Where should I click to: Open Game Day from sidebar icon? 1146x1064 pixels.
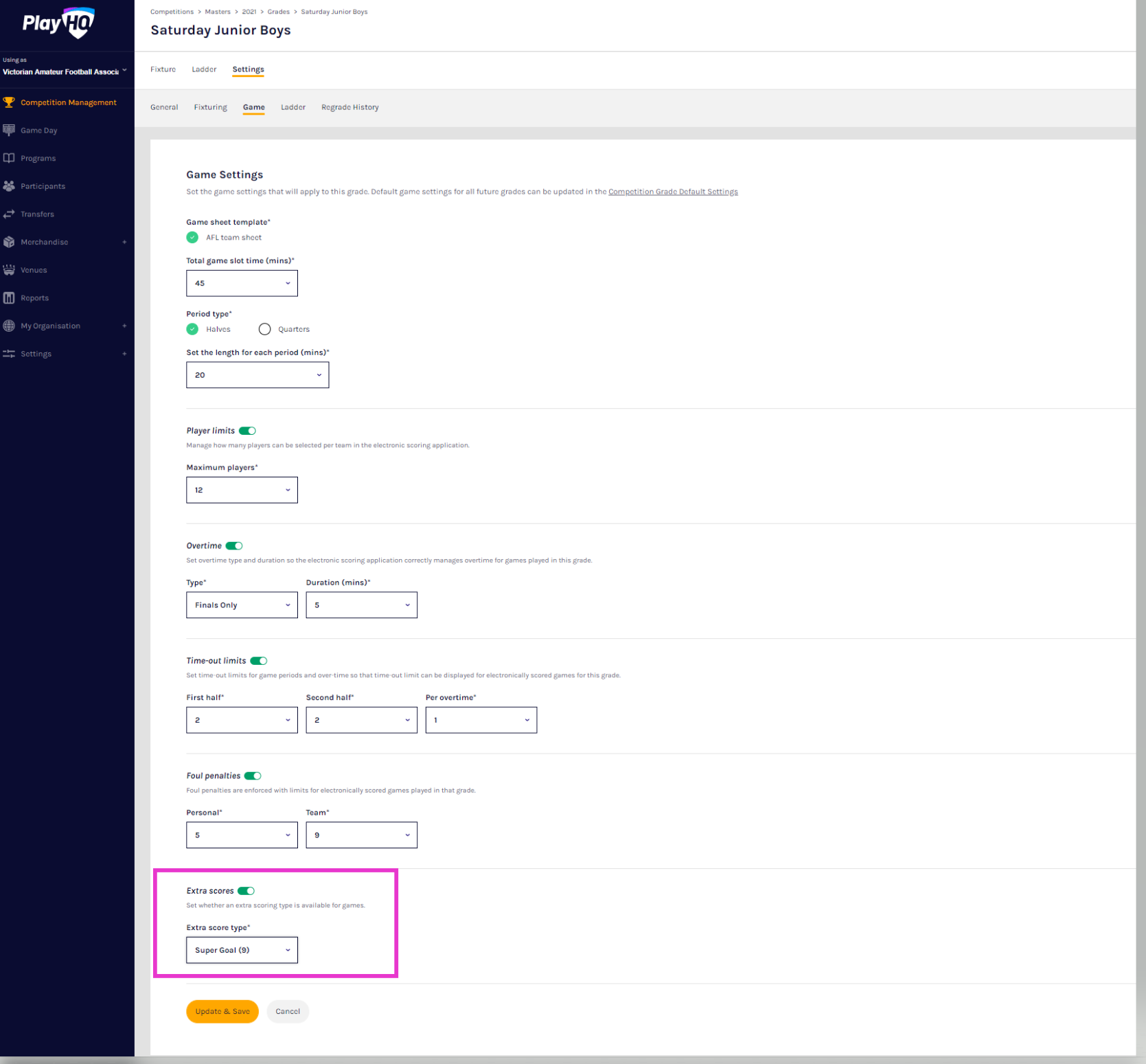click(9, 130)
